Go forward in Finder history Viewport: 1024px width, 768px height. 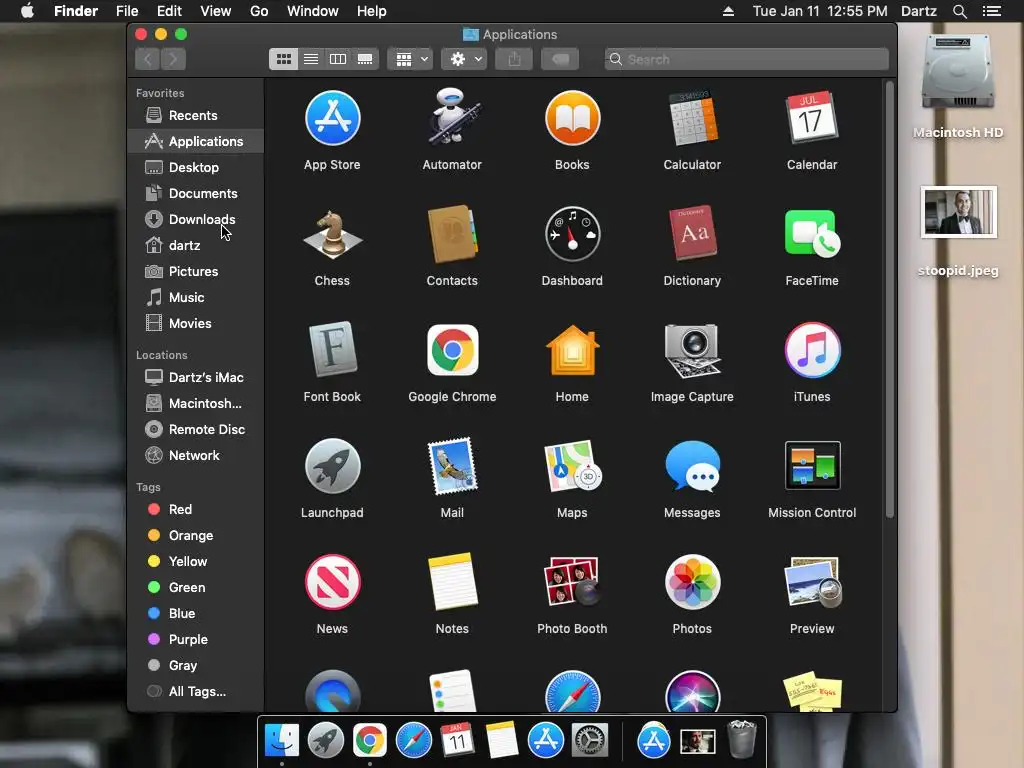pyautogui.click(x=173, y=59)
